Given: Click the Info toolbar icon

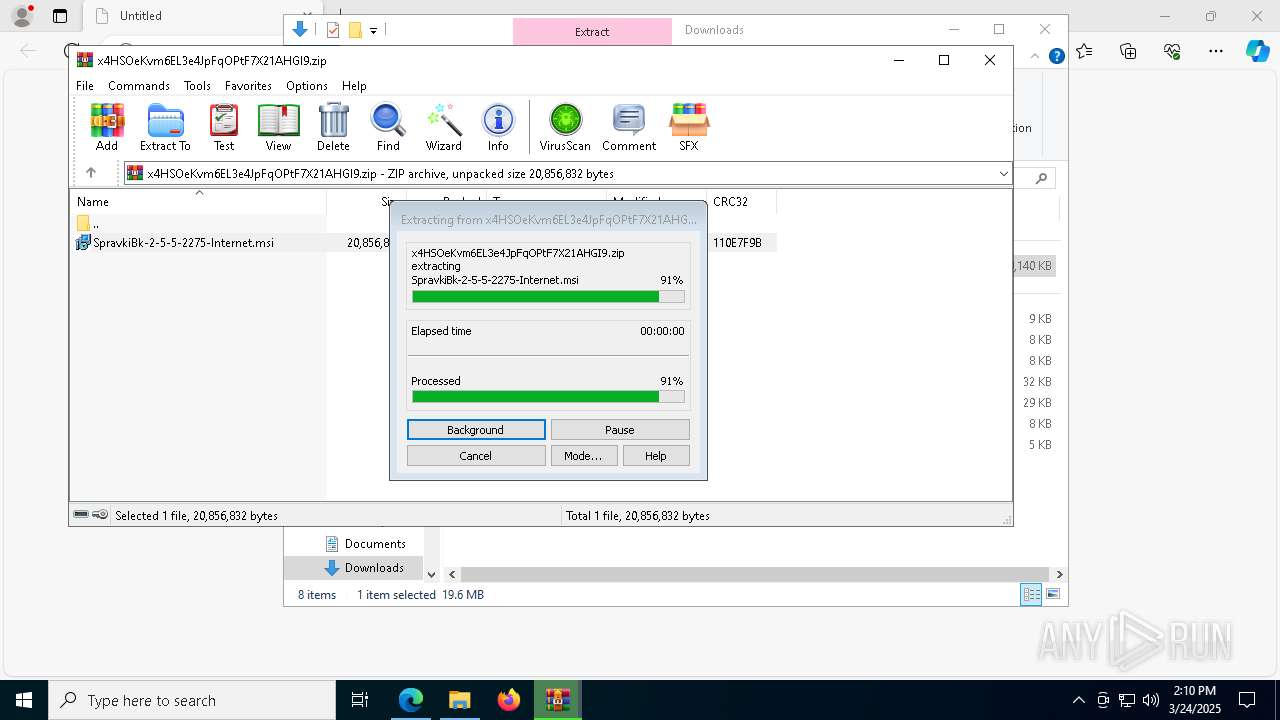Looking at the screenshot, I should (x=498, y=127).
